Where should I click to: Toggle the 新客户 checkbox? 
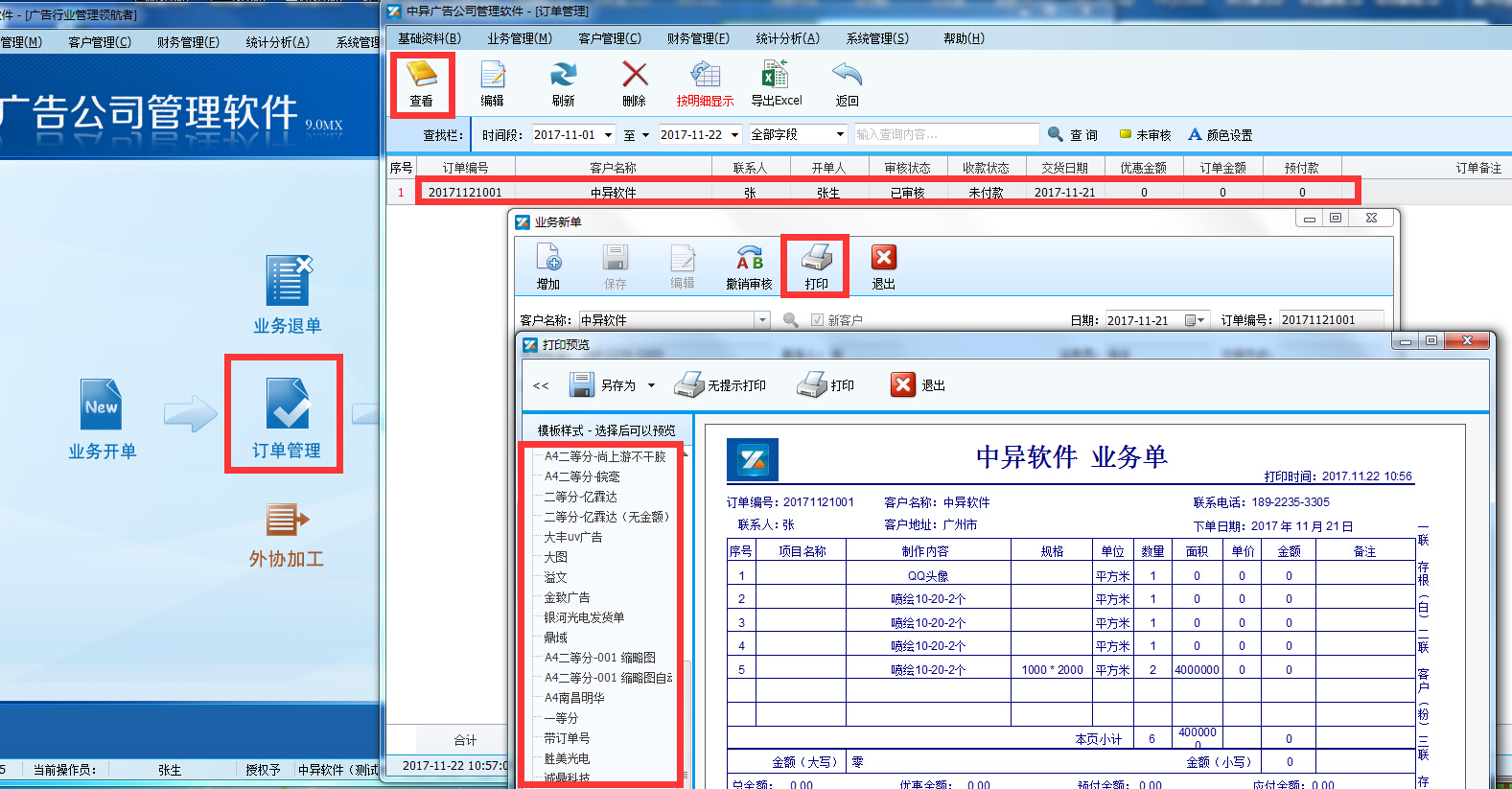pos(817,320)
